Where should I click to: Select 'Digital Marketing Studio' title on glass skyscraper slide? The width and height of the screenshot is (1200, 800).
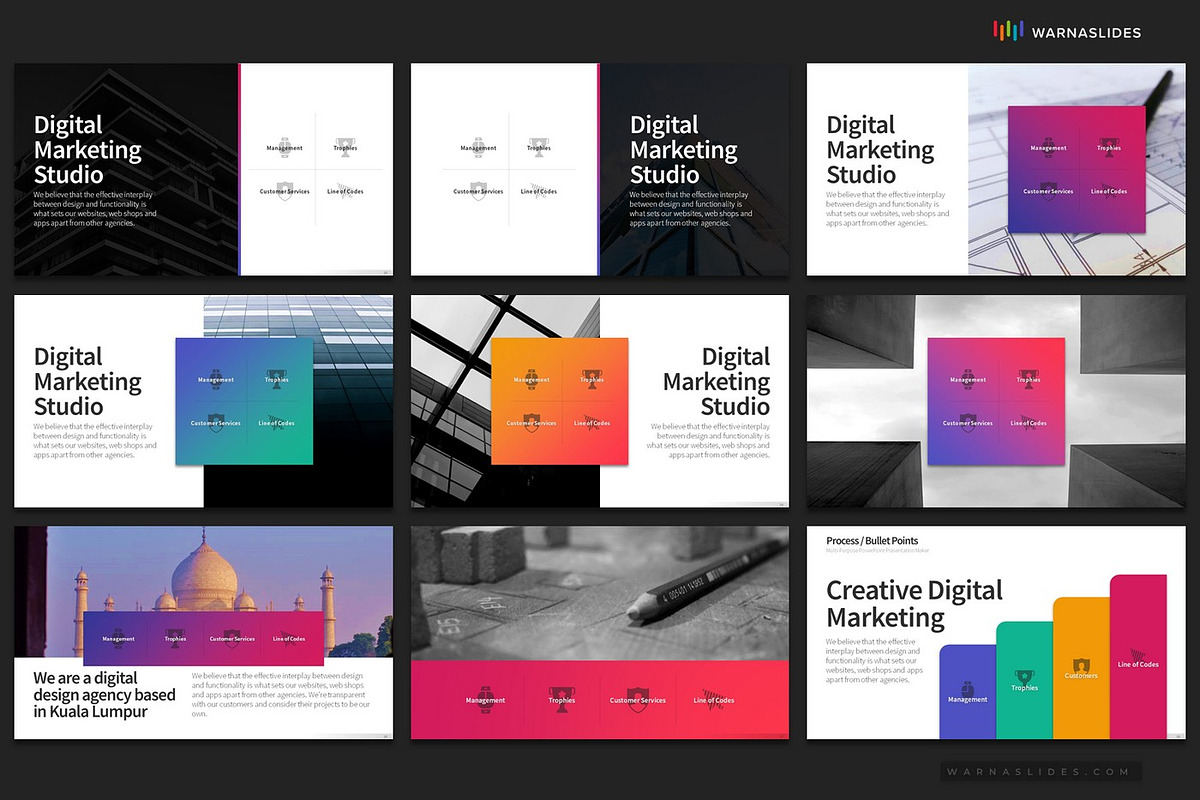coord(88,381)
